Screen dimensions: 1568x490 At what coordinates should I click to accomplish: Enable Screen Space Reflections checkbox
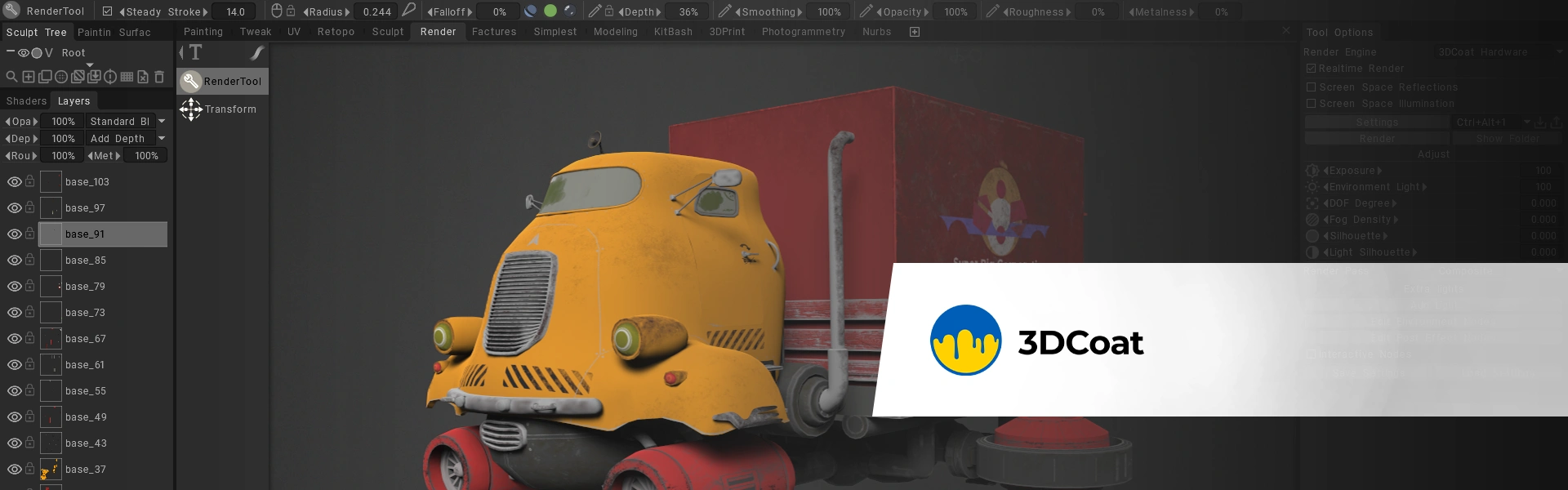pos(1312,87)
